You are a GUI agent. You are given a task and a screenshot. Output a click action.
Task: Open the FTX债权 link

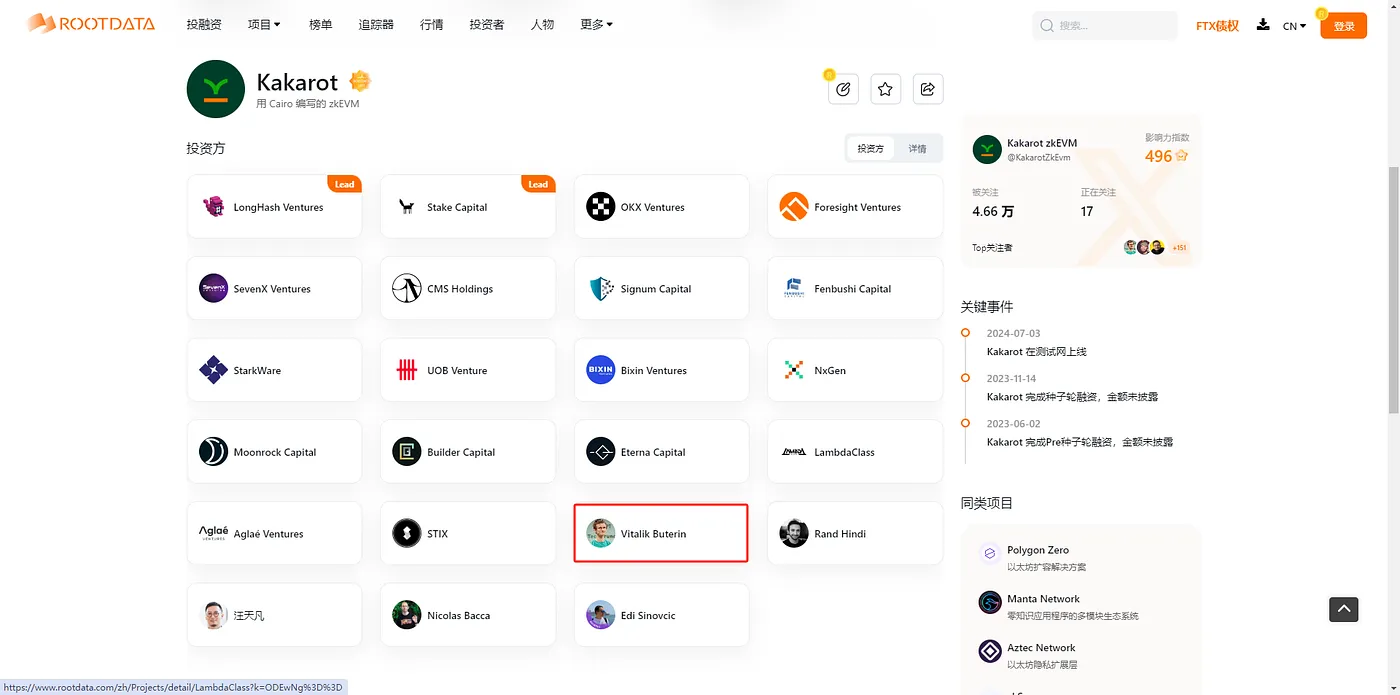point(1217,26)
